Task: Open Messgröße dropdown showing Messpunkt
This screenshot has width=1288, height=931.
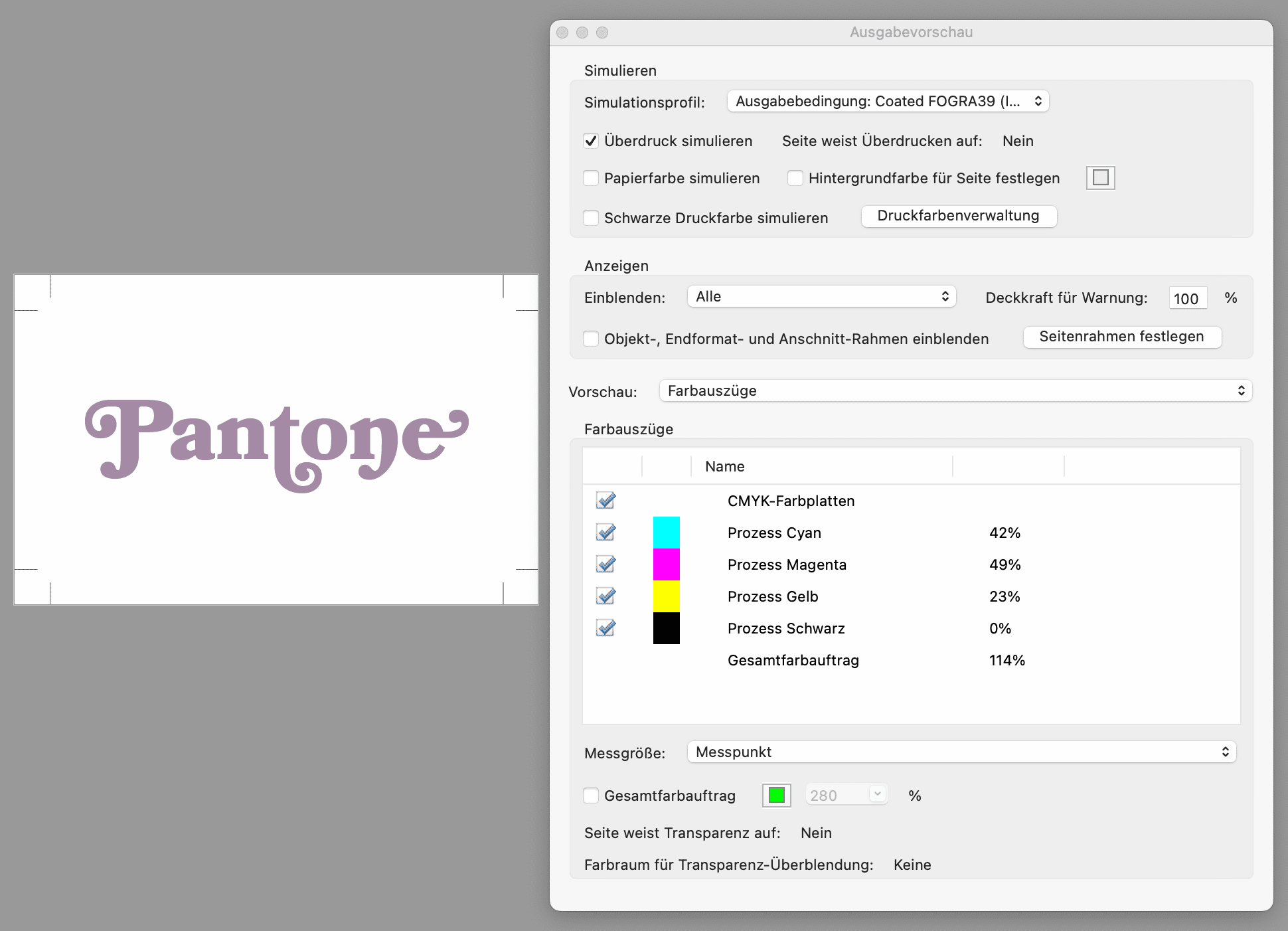Action: tap(961, 752)
